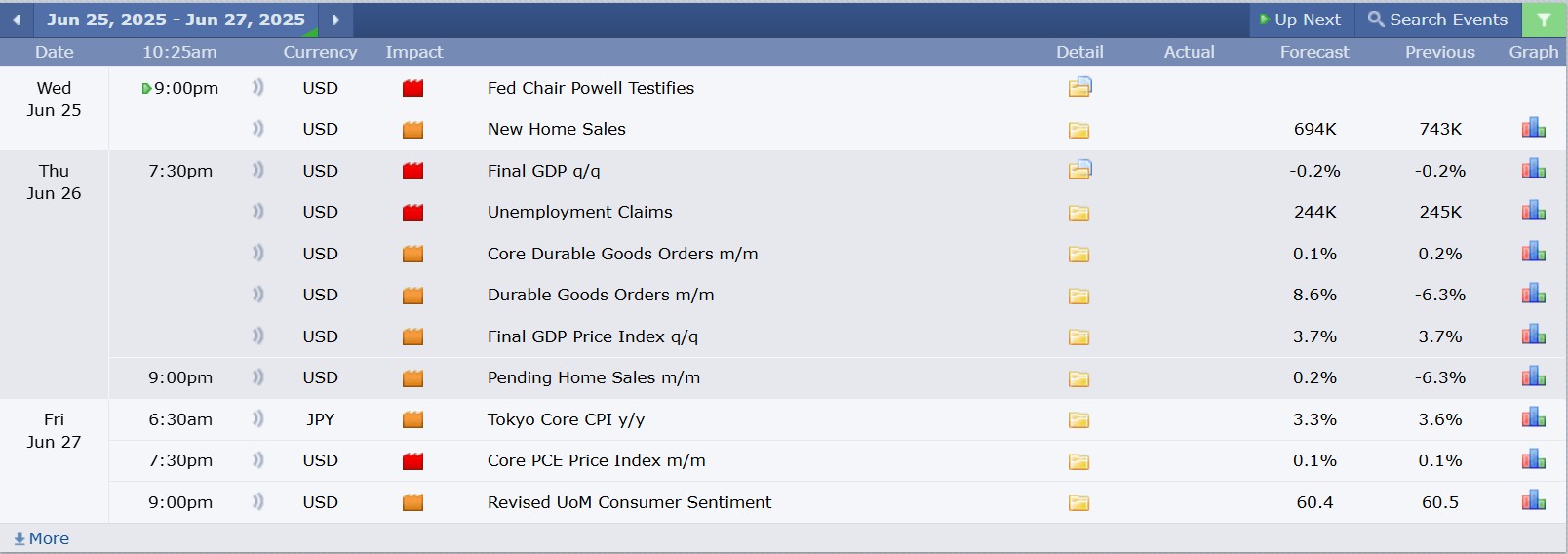The width and height of the screenshot is (1568, 554).
Task: Show graph for Revised UoM Consumer Sentiment
Action: tap(1533, 501)
